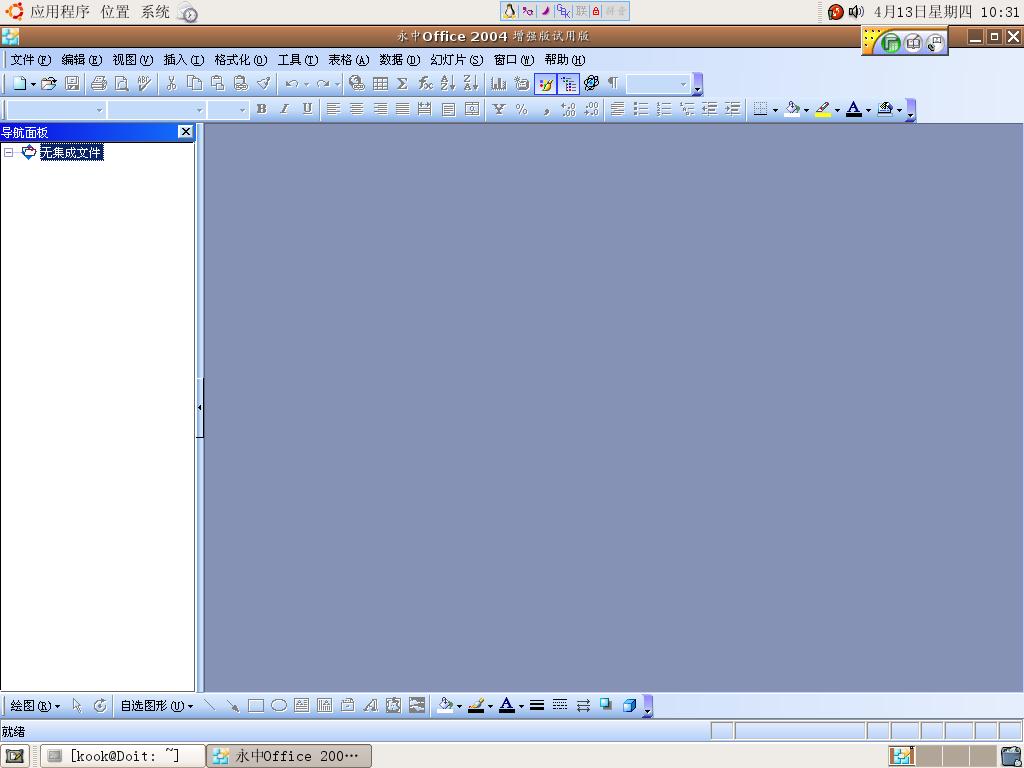1024x768 pixels.
Task: Close the 导航面板 navigation panel
Action: (x=185, y=132)
